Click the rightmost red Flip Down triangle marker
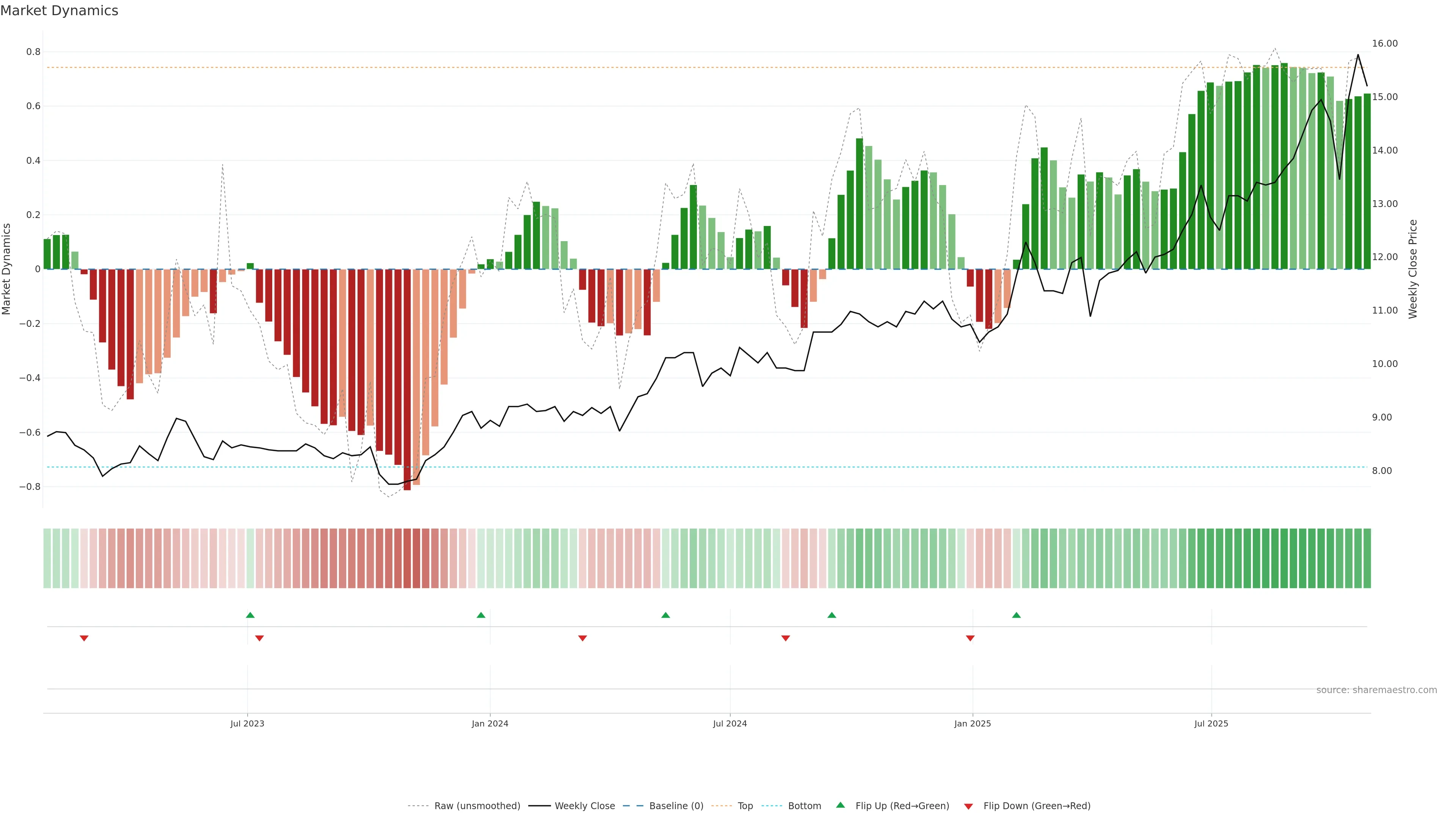This screenshot has height=819, width=1456. (x=971, y=638)
